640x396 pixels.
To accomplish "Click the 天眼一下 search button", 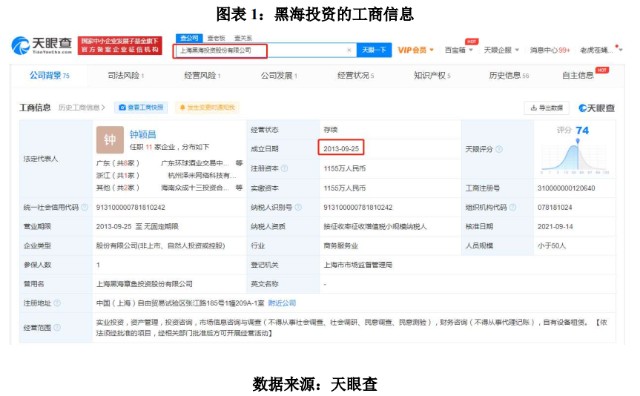I will click(374, 50).
